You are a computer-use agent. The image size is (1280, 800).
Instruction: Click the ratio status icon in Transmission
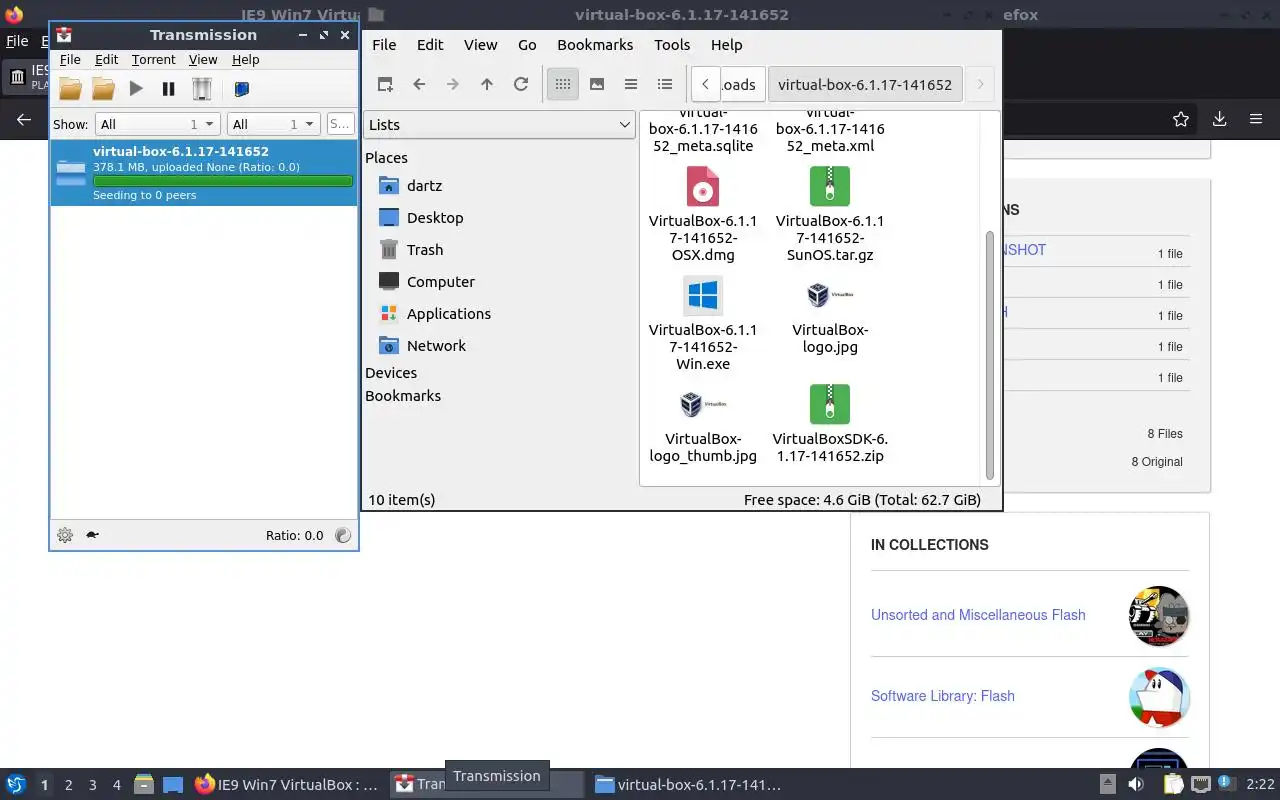tap(343, 535)
